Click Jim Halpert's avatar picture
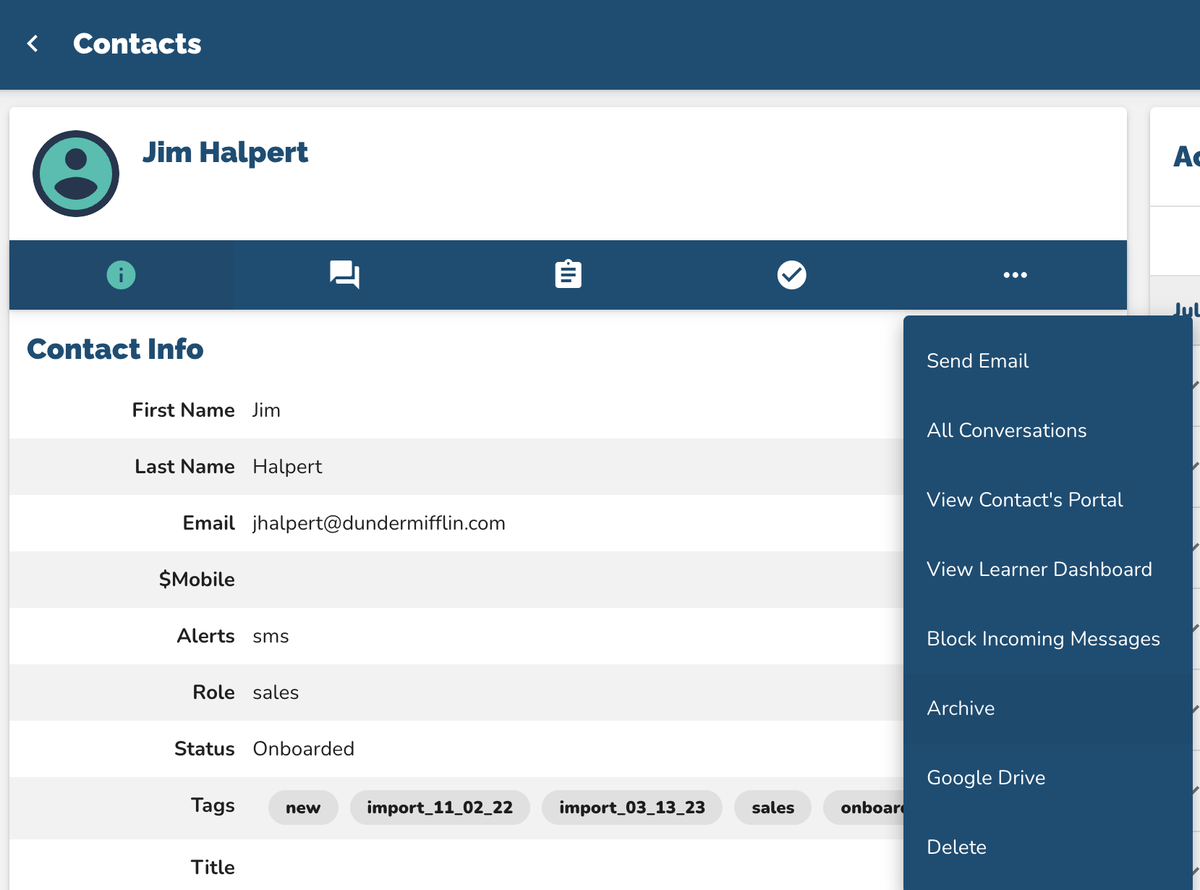This screenshot has height=890, width=1200. 76,173
